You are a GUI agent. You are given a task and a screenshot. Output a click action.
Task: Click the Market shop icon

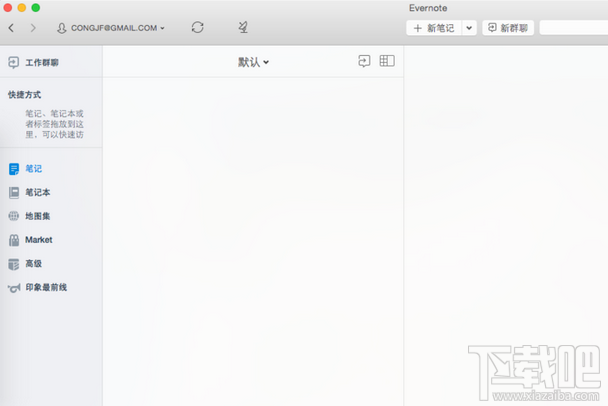click(x=14, y=240)
